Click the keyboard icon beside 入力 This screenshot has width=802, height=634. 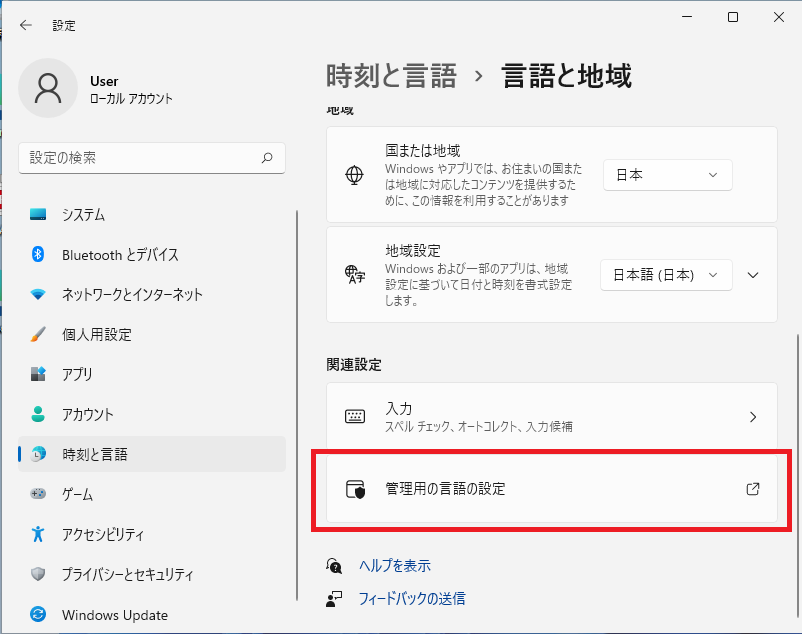click(355, 417)
